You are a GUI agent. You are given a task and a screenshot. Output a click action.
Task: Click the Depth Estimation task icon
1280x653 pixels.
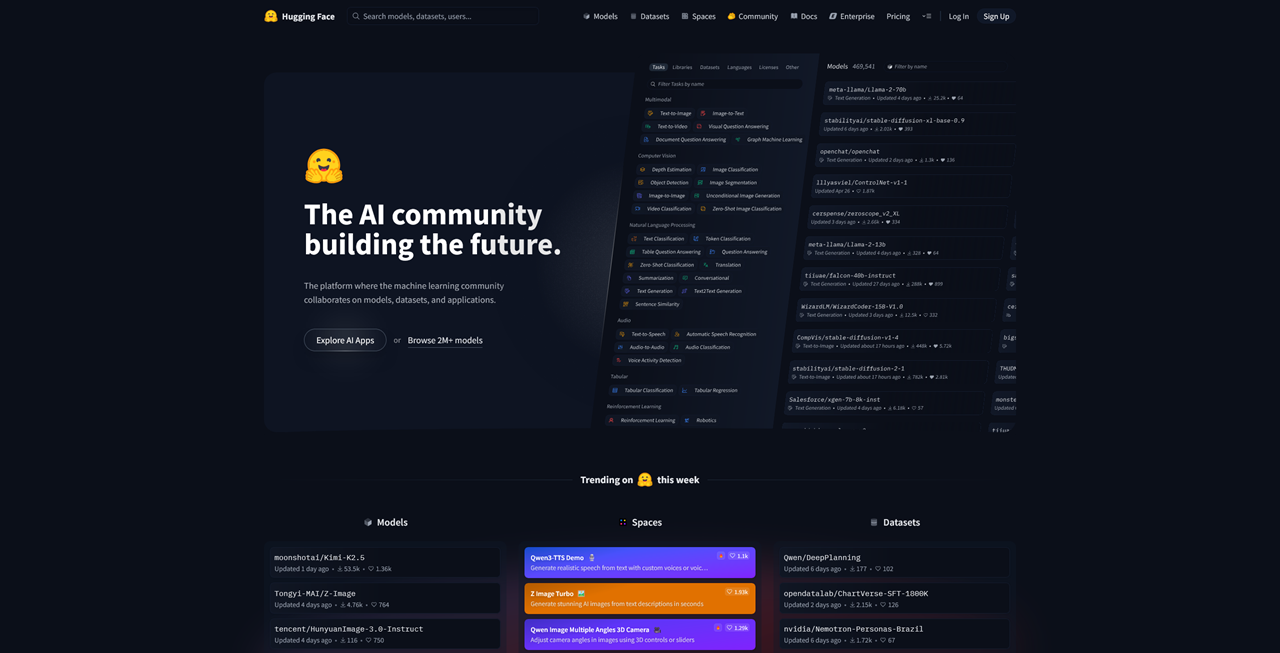point(643,170)
